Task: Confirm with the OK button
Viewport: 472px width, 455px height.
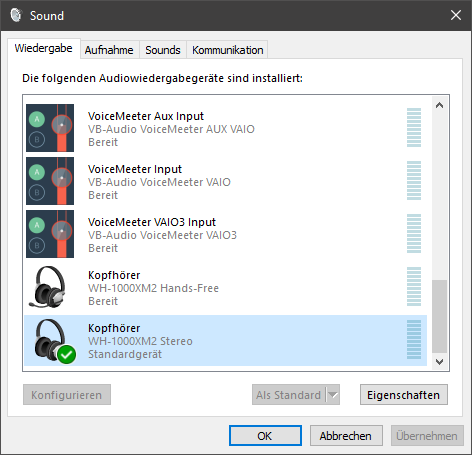Action: point(265,436)
